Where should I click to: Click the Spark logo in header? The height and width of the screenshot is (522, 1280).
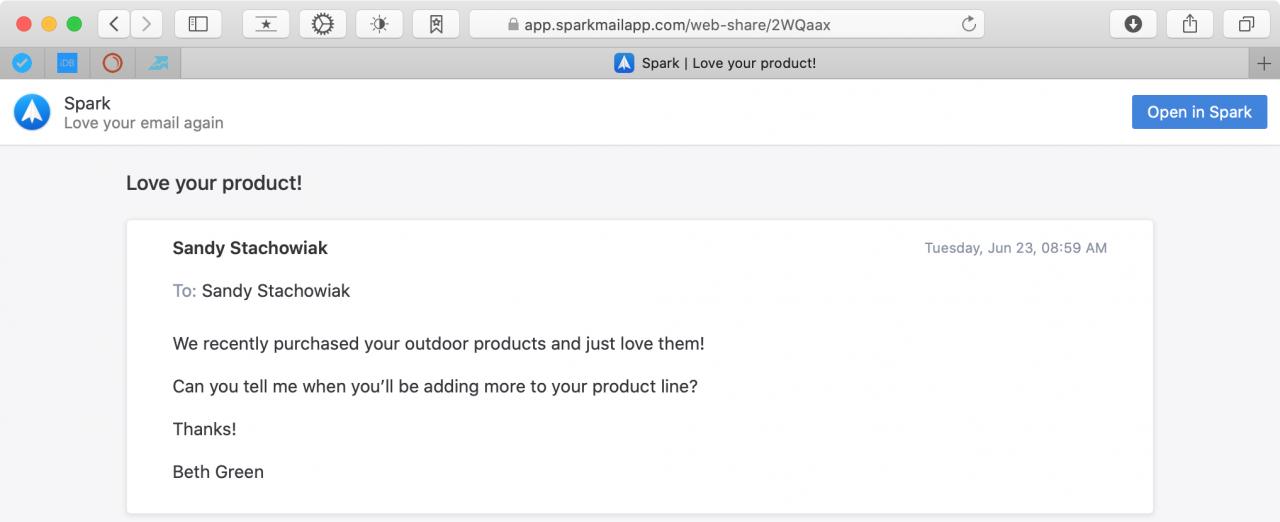tap(32, 112)
